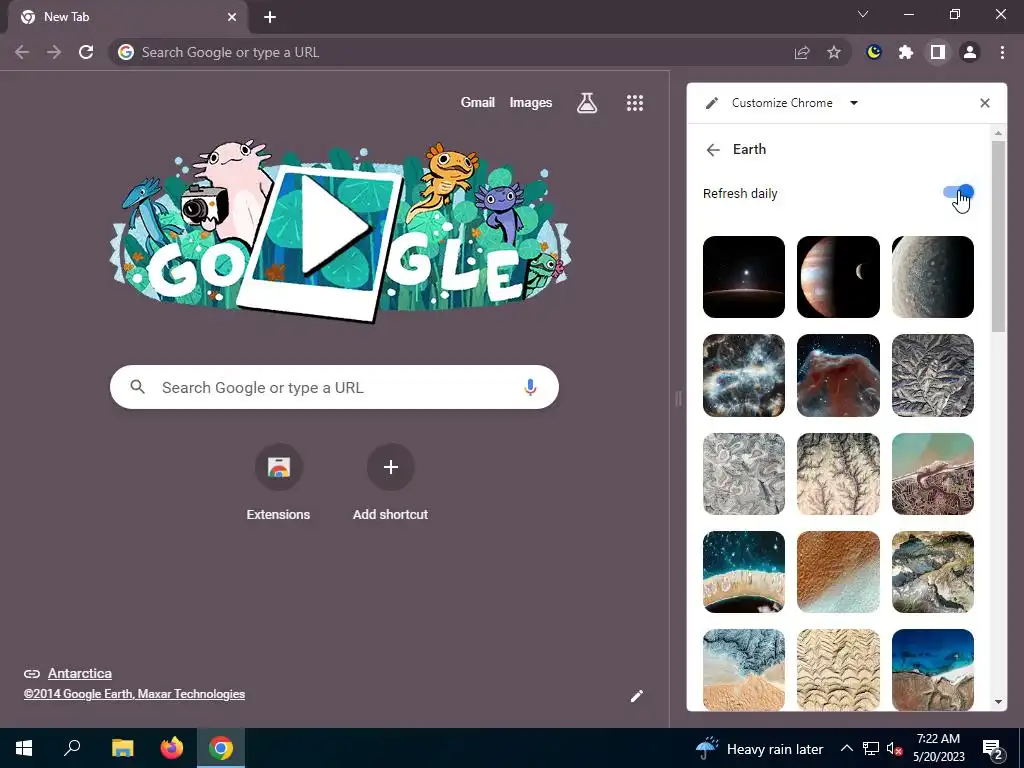Open File Explorer from the taskbar
Image resolution: width=1024 pixels, height=768 pixels.
click(x=122, y=748)
